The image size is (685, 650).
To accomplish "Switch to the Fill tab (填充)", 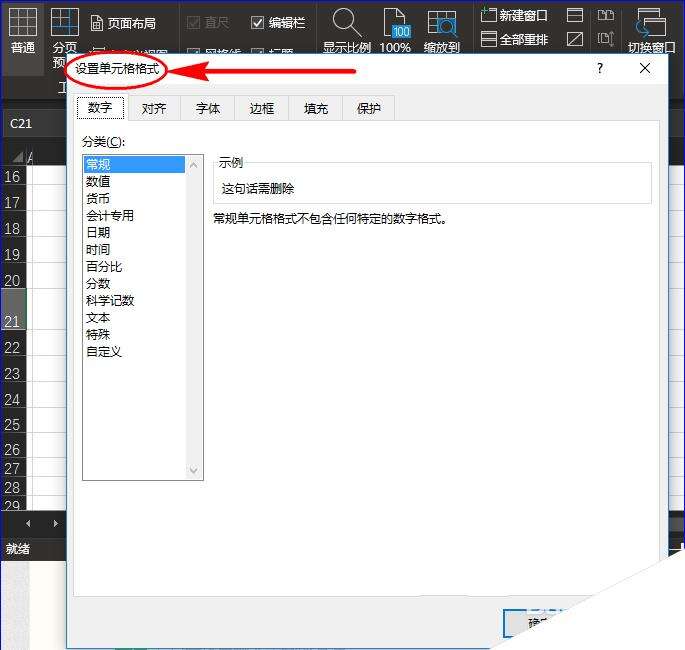I will (x=316, y=108).
